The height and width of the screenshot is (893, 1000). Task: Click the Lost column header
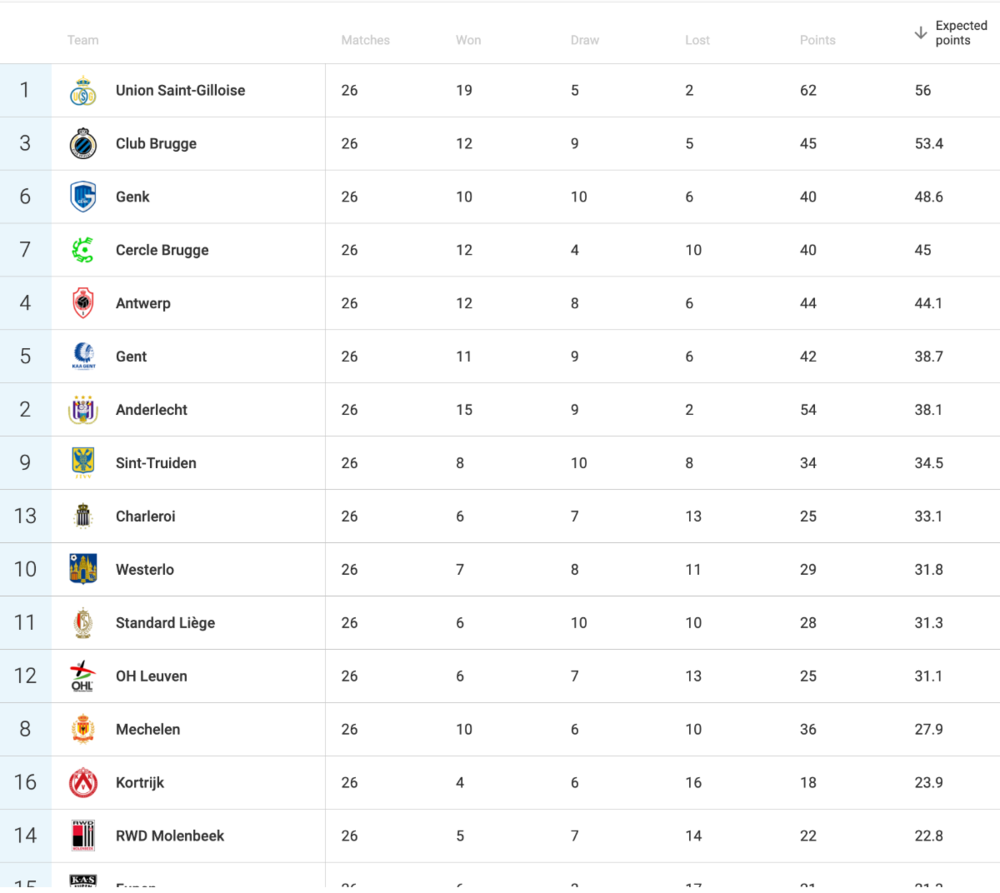[697, 40]
